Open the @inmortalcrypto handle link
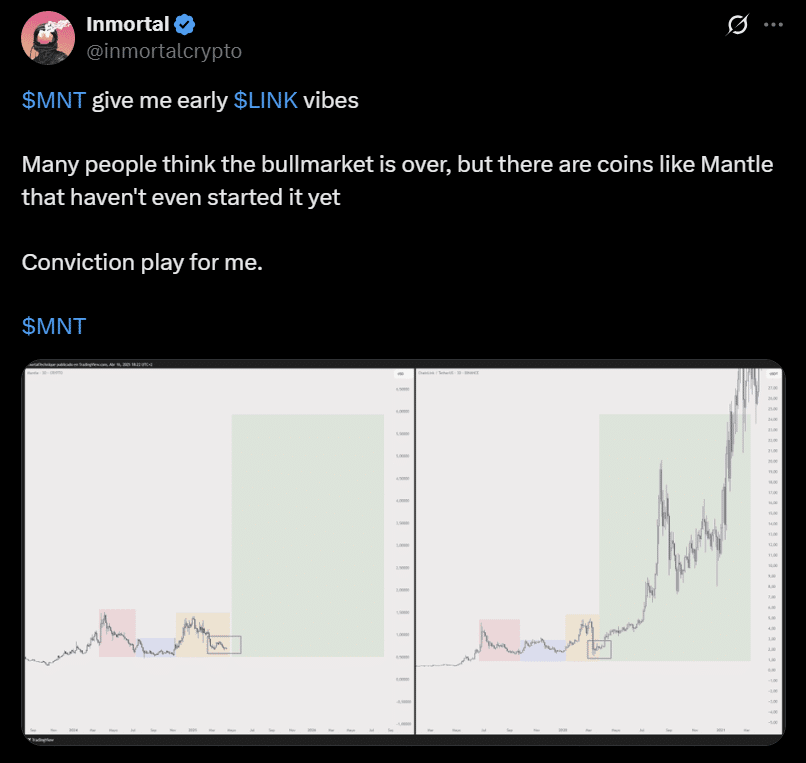 point(164,51)
